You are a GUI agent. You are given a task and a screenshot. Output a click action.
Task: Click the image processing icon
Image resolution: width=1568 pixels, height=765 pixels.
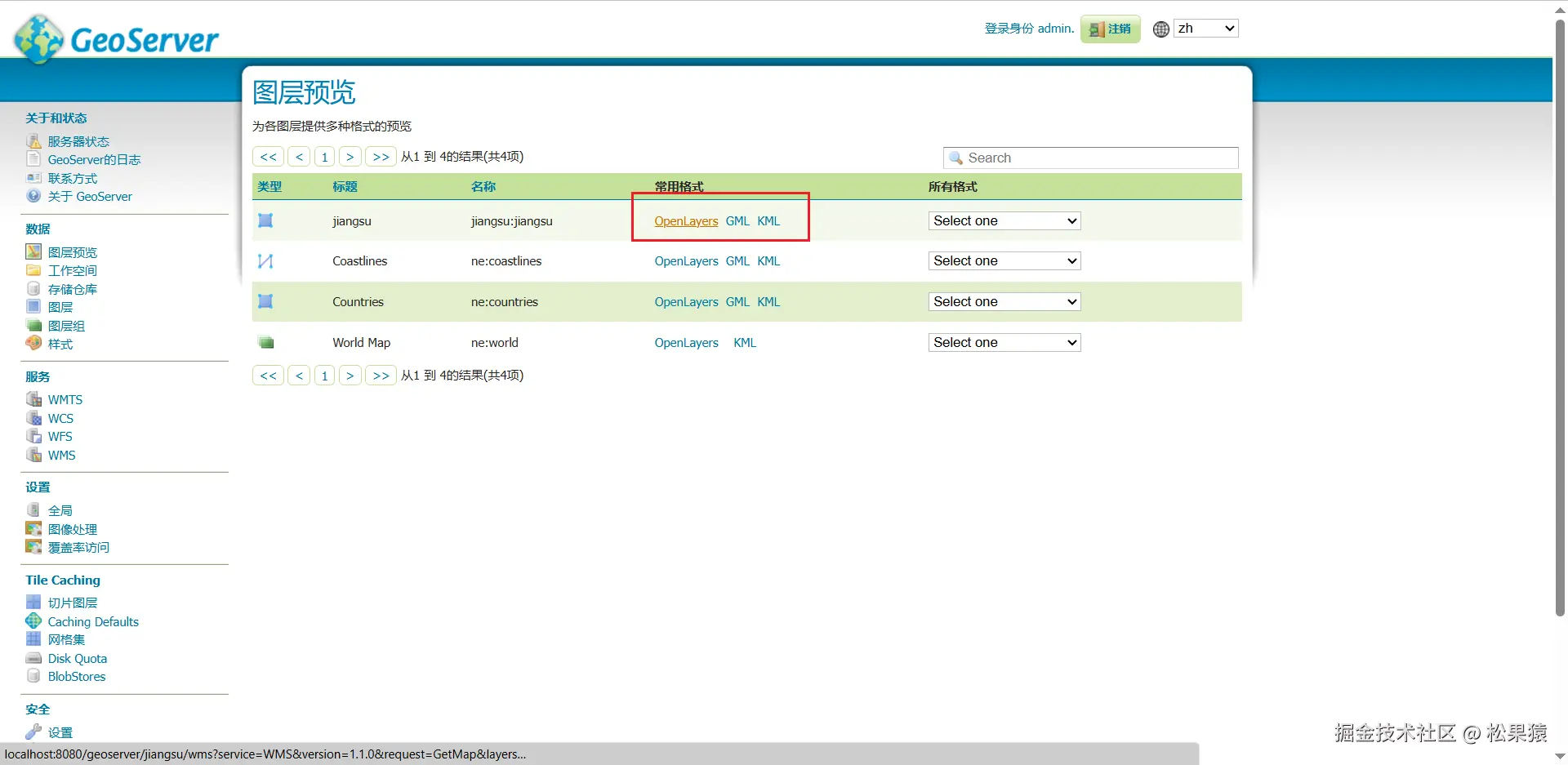coord(33,529)
